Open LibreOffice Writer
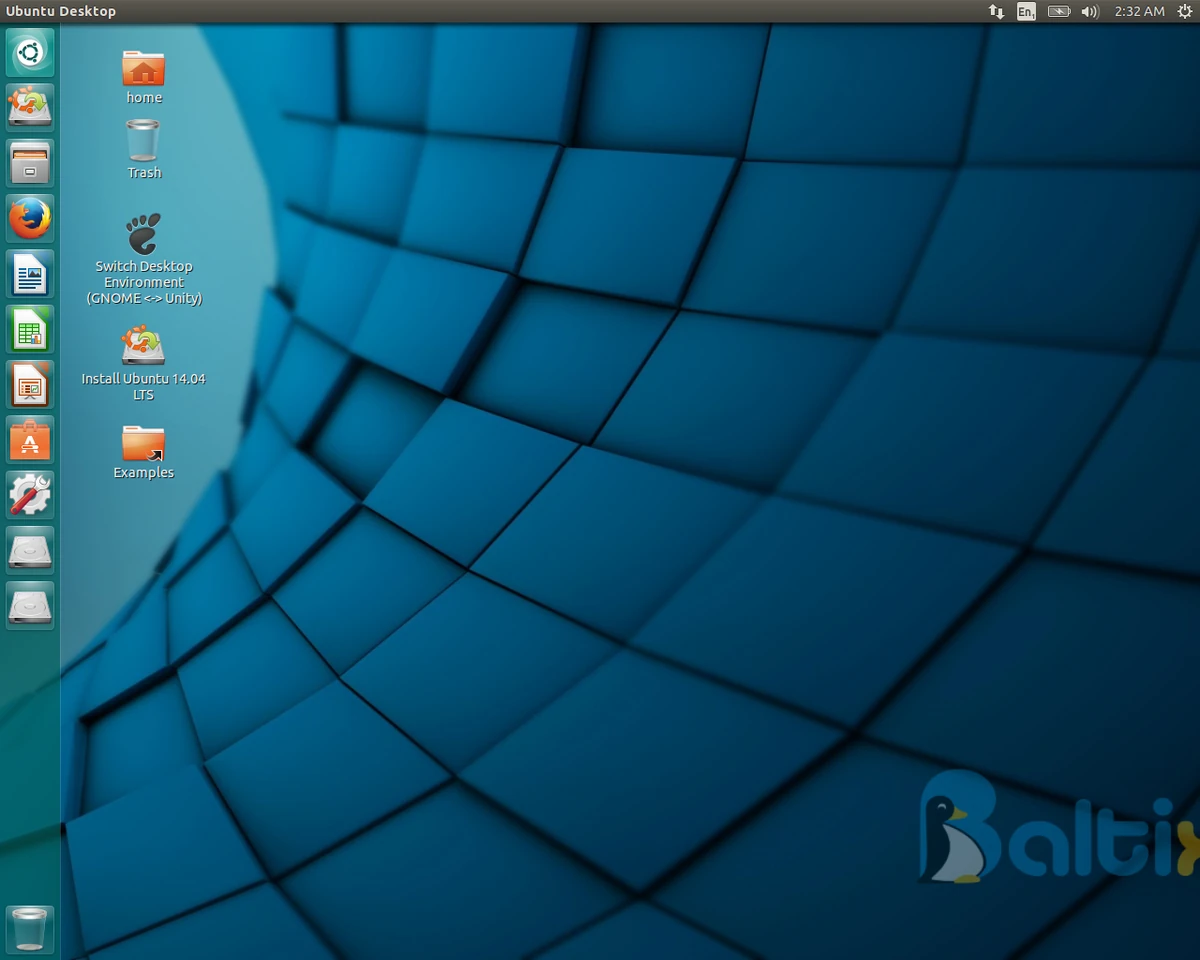The height and width of the screenshot is (960, 1200). coord(30,274)
